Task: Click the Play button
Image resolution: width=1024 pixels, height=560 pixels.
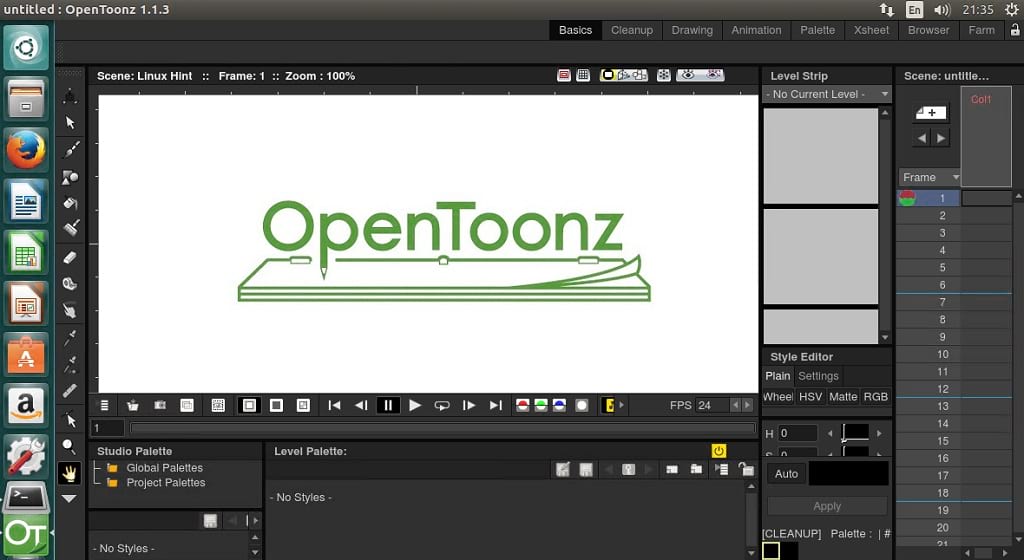Action: click(x=415, y=405)
